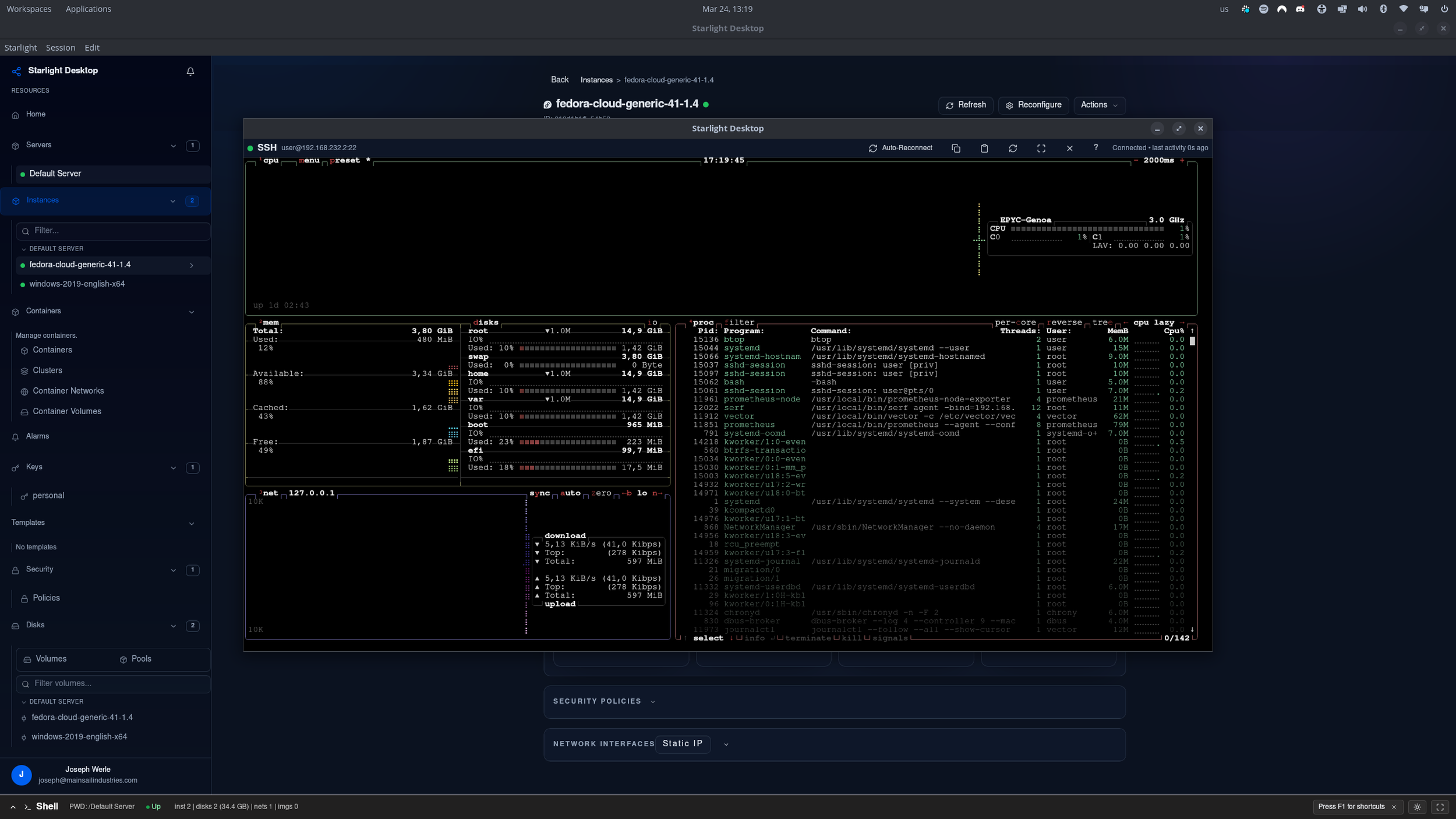Copy terminal contents using copy icon

point(955,148)
